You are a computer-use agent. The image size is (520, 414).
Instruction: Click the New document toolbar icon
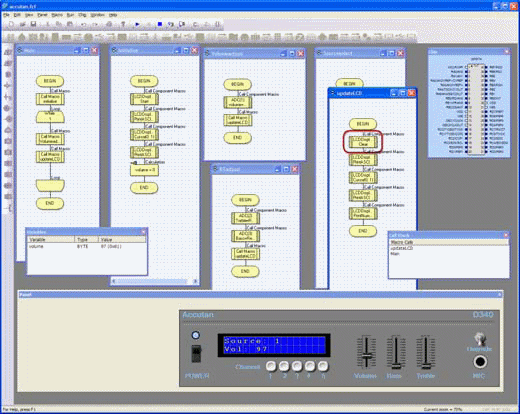click(x=11, y=24)
